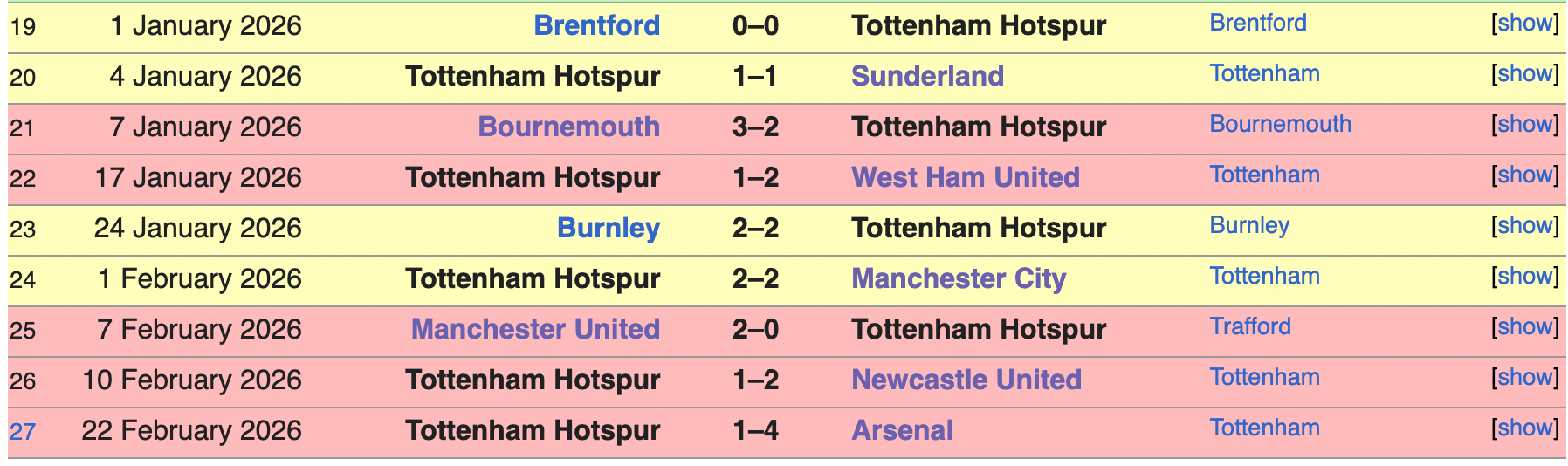Viewport: 1568px width, 466px height.
Task: Go to the Manchester United page
Action: (x=535, y=329)
